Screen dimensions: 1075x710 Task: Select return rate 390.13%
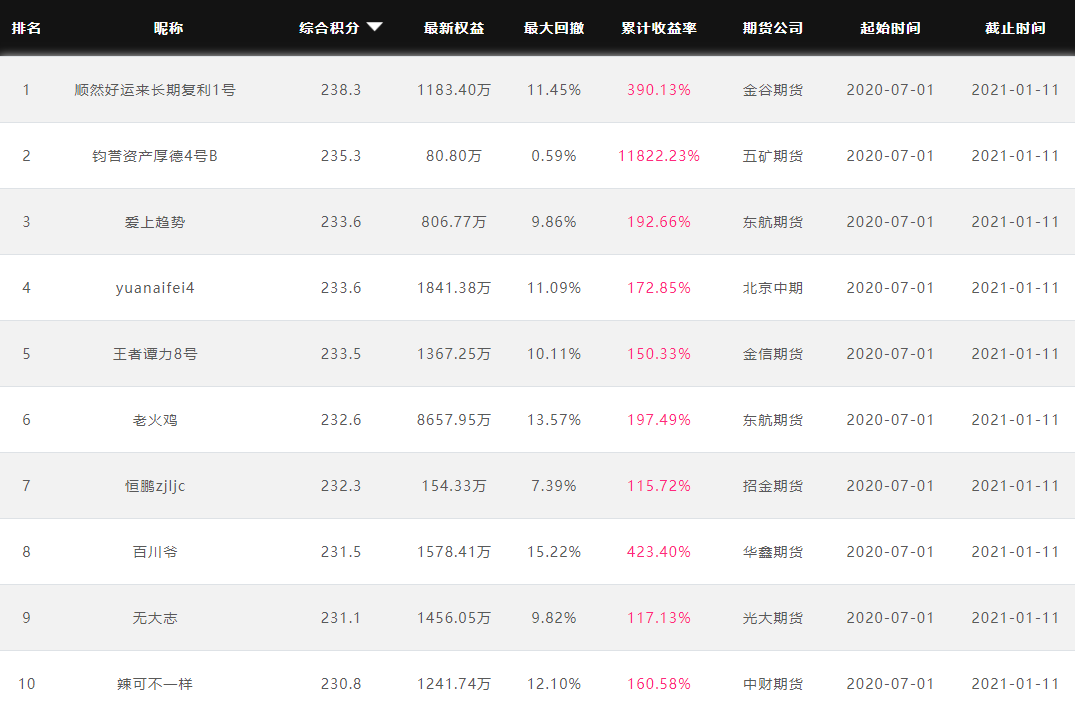659,90
